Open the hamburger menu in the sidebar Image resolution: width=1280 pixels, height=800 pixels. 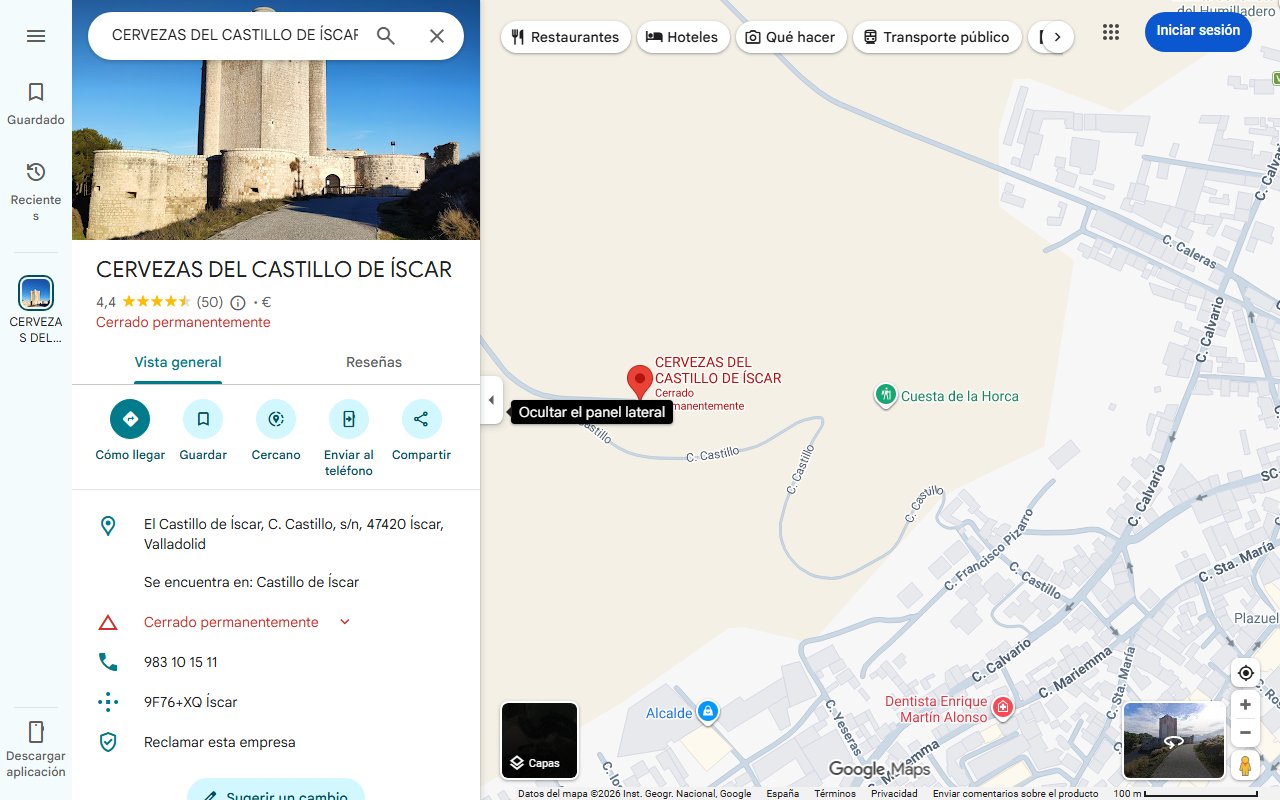pyautogui.click(x=36, y=35)
